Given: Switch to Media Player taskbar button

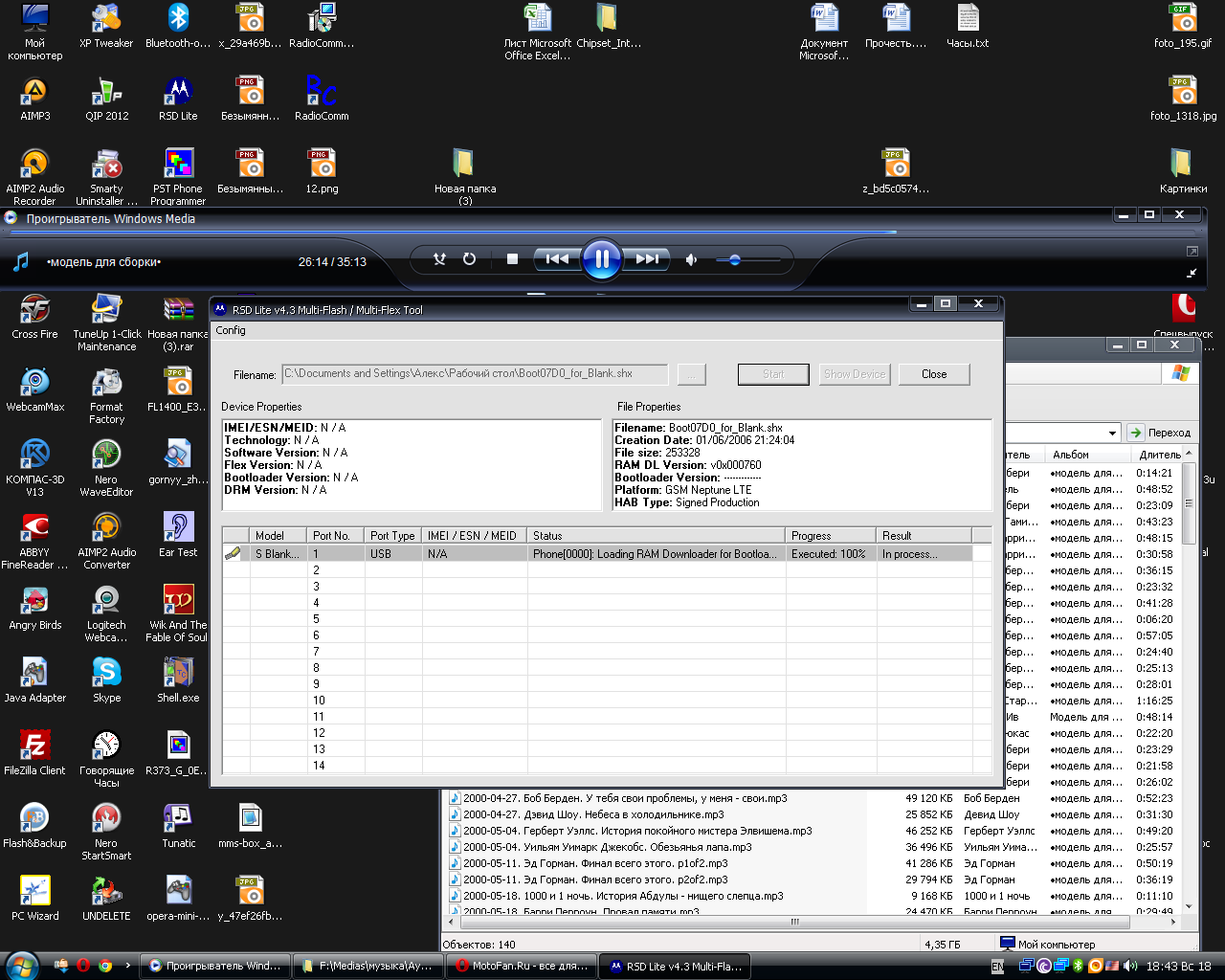Looking at the screenshot, I should (x=215, y=966).
